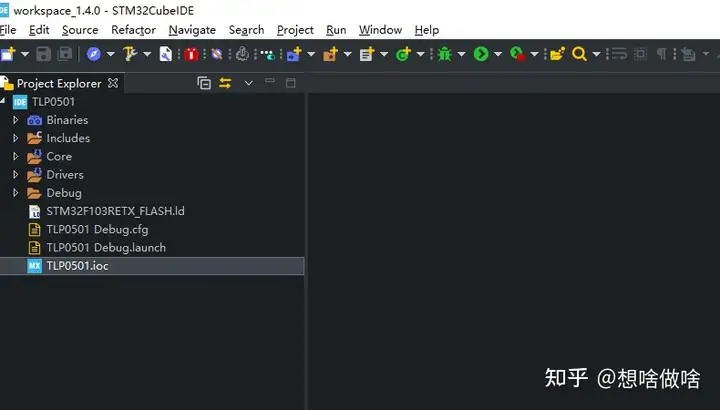Click the crossed-out globe toolbar icon

pos(216,54)
